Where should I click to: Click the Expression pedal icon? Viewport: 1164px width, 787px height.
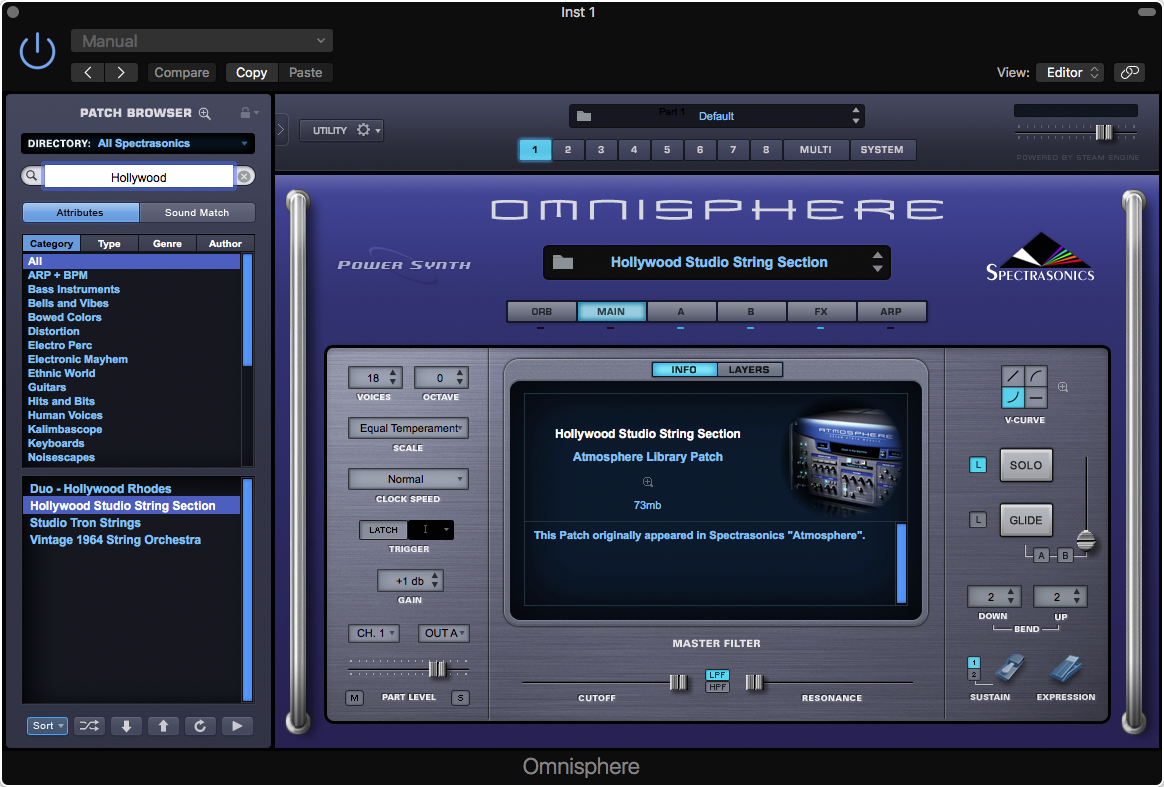click(1066, 668)
